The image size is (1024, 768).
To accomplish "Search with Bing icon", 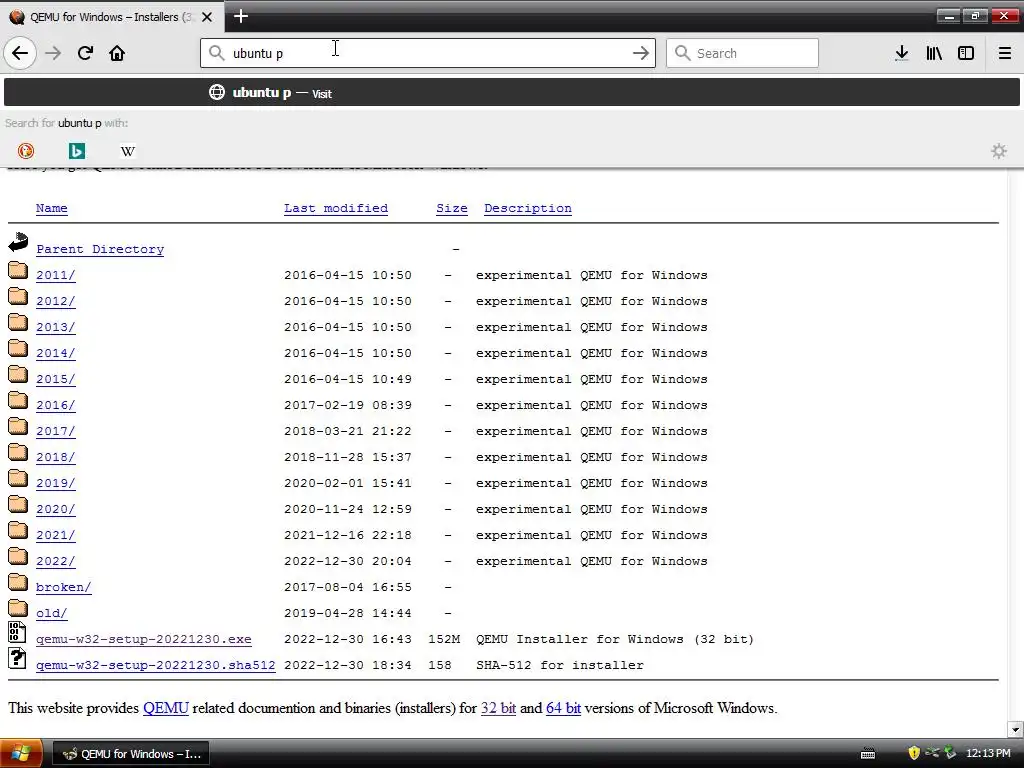I will tap(77, 151).
